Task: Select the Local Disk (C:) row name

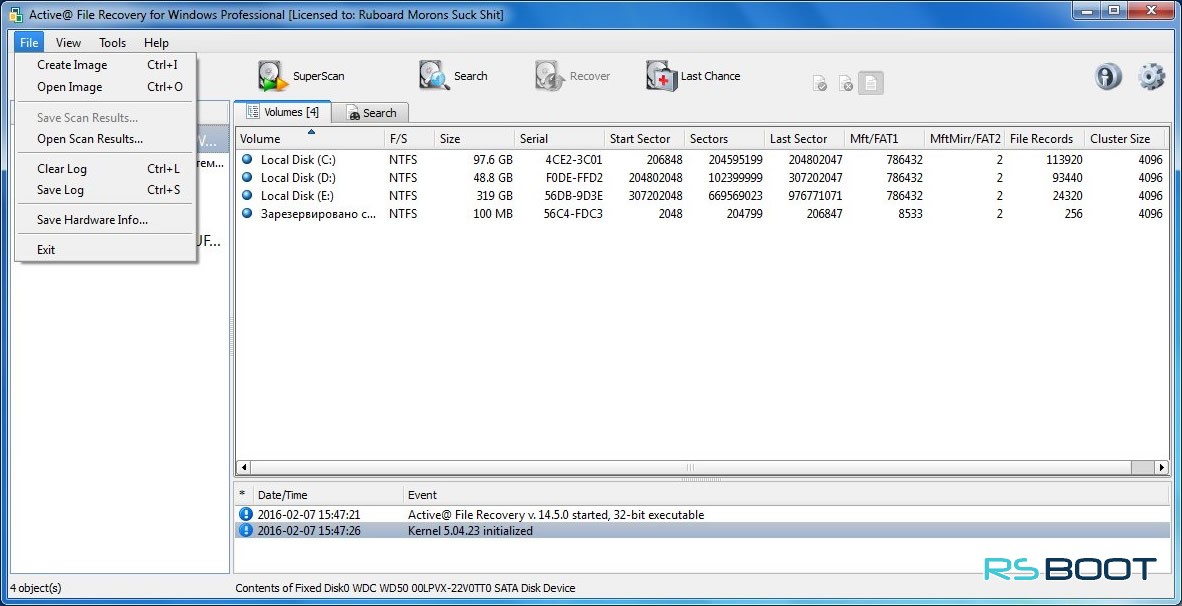Action: coord(298,160)
